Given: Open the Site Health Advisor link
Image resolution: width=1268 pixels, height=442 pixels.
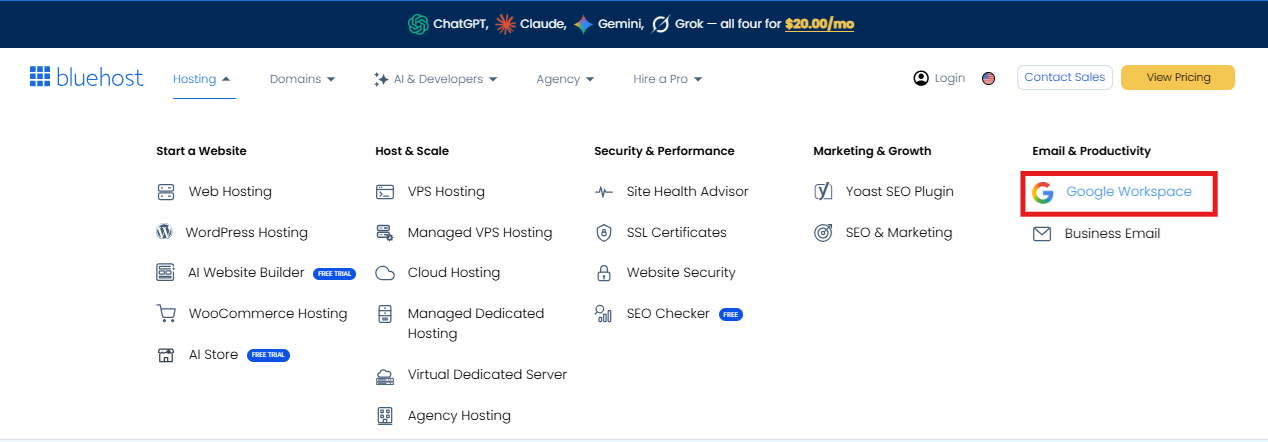Looking at the screenshot, I should (x=688, y=192).
